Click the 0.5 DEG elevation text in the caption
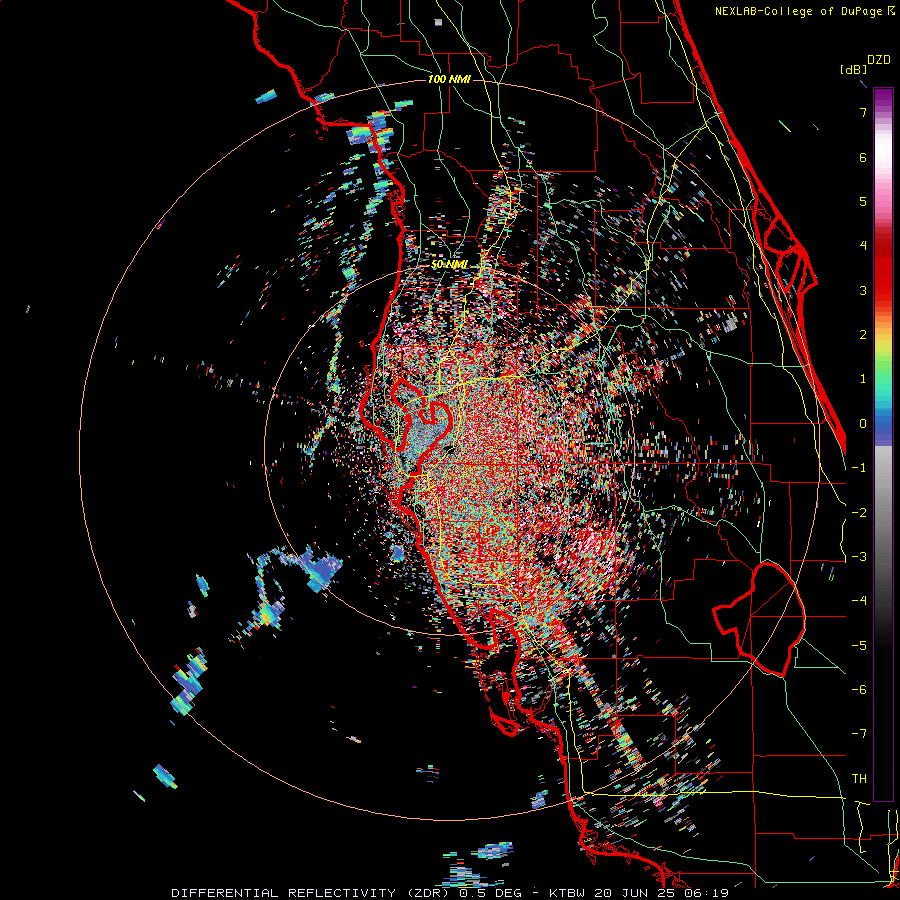 (x=490, y=893)
